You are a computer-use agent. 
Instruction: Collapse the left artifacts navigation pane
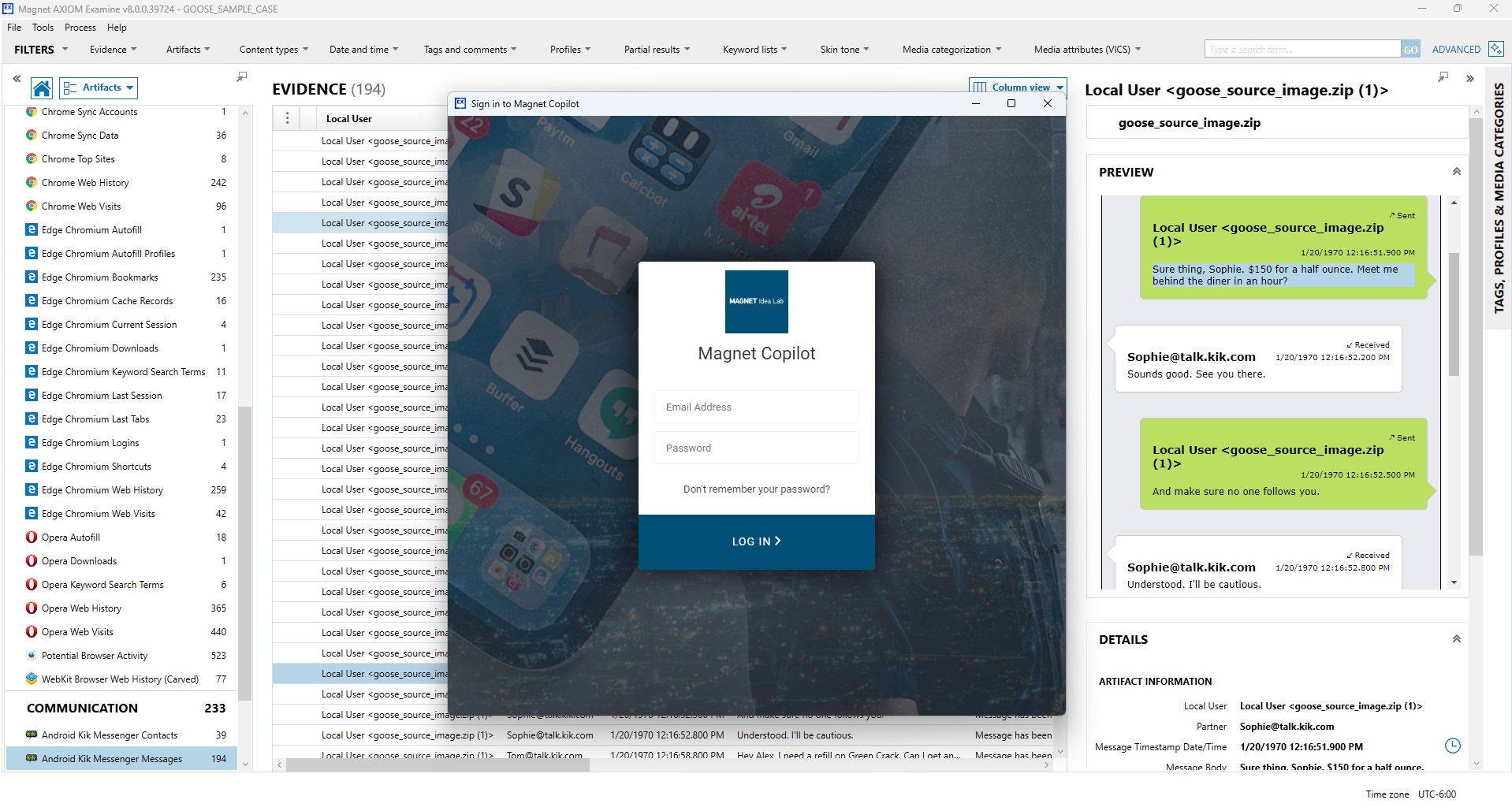pyautogui.click(x=17, y=79)
